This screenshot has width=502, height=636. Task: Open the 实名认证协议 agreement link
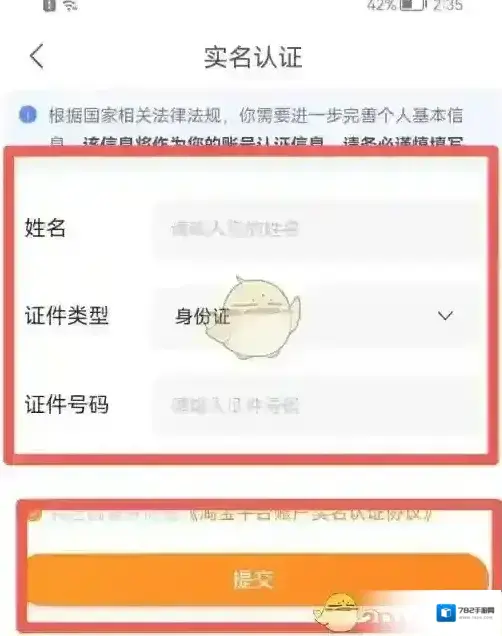click(311, 516)
